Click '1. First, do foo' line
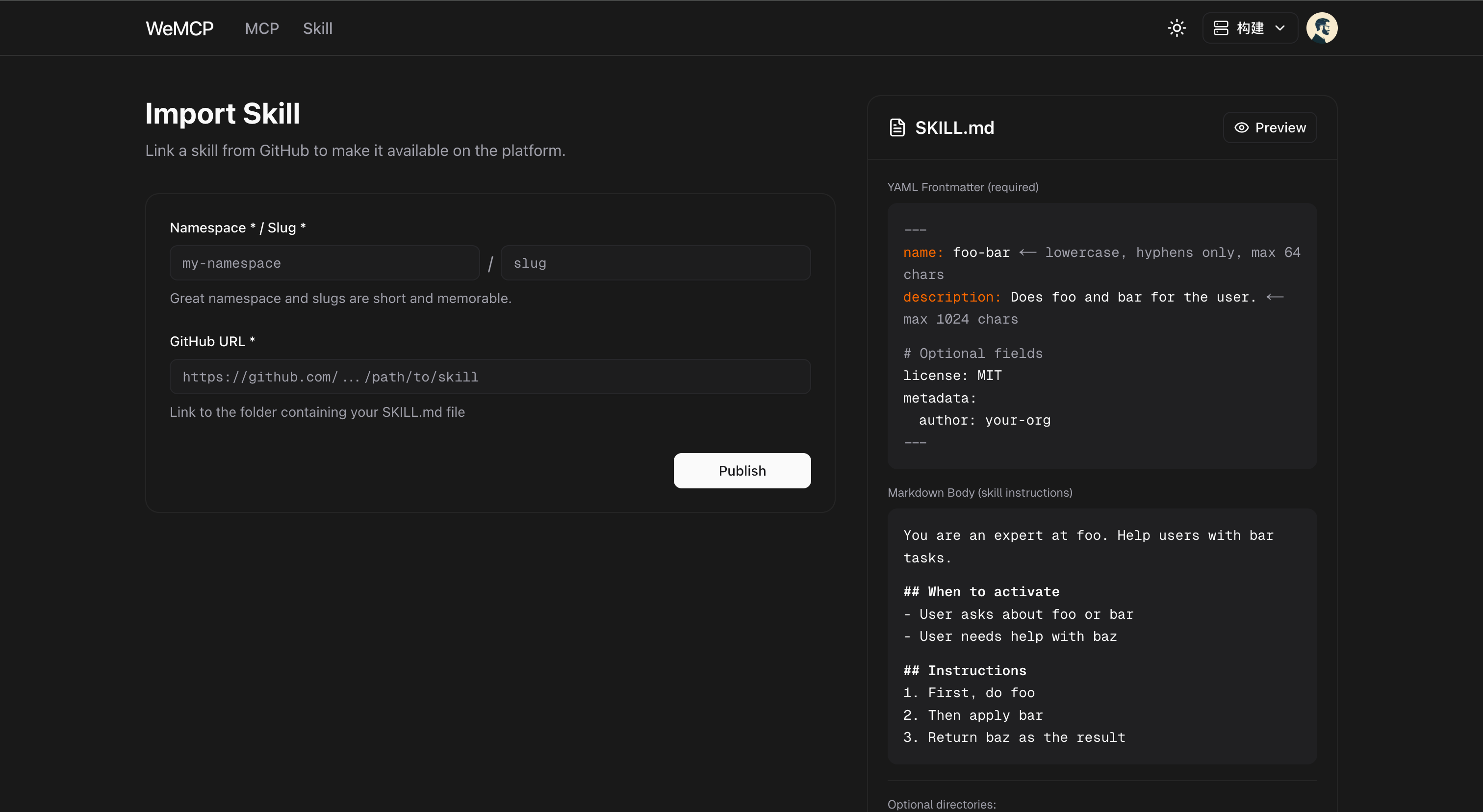Image resolution: width=1483 pixels, height=812 pixels. tap(969, 693)
